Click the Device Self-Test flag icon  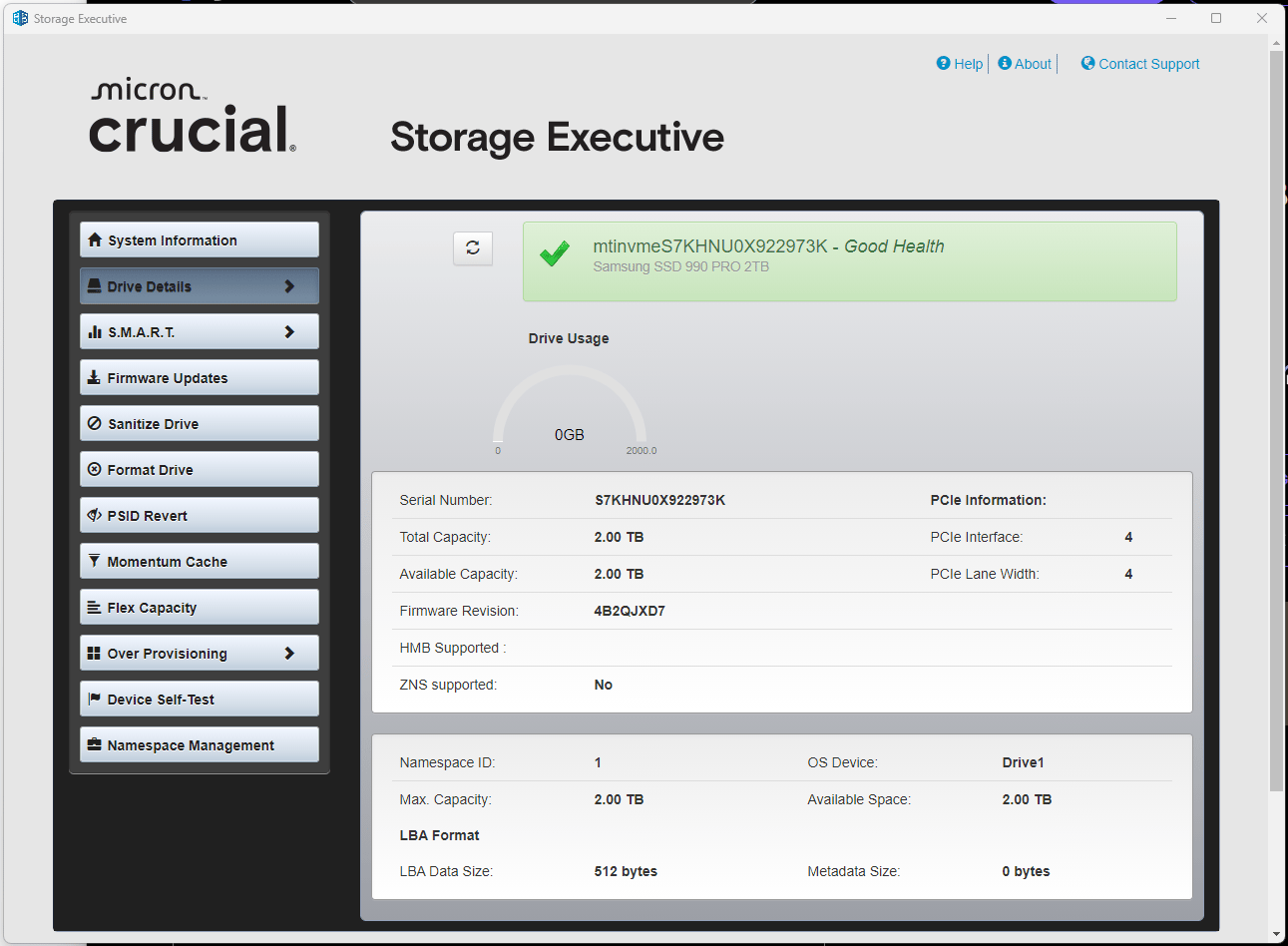pyautogui.click(x=94, y=699)
